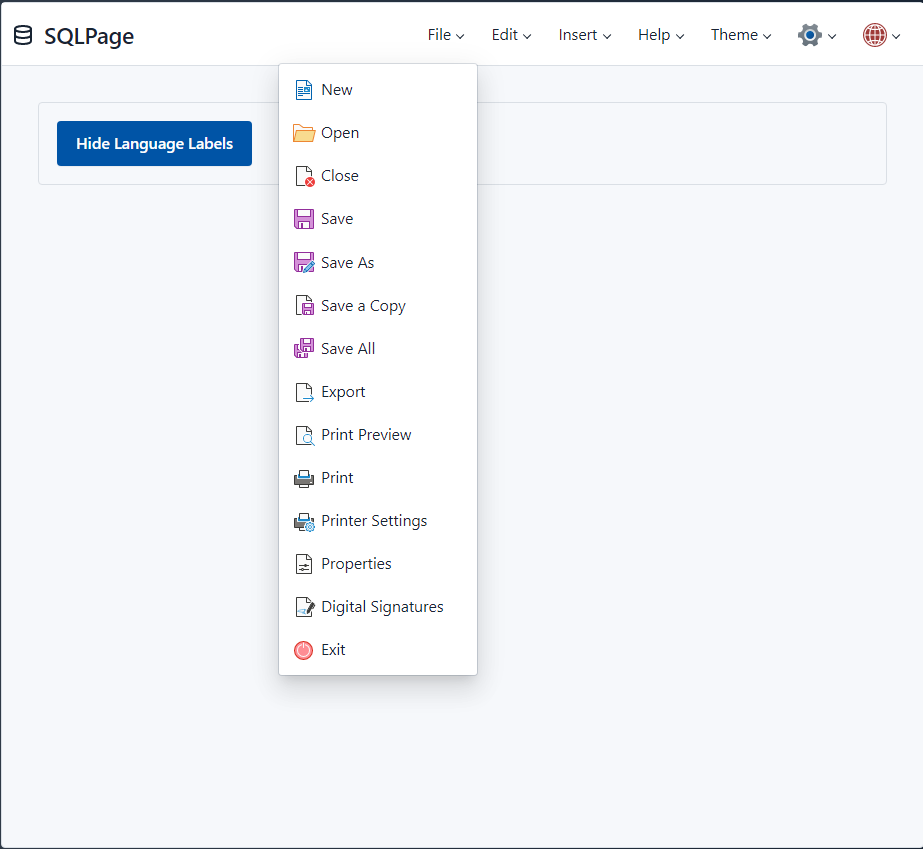
Task: Expand the Theme dropdown menu
Action: tap(741, 35)
